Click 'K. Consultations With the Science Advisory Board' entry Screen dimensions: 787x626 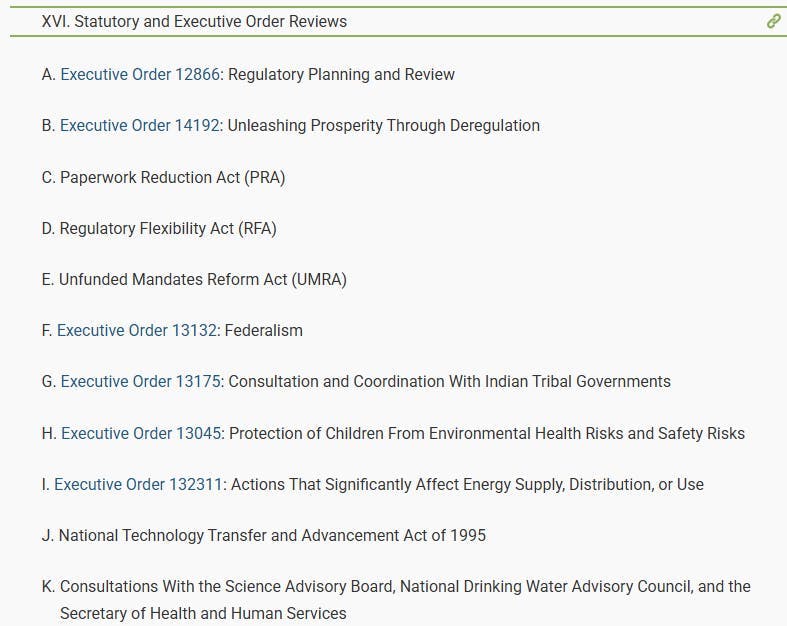click(396, 600)
